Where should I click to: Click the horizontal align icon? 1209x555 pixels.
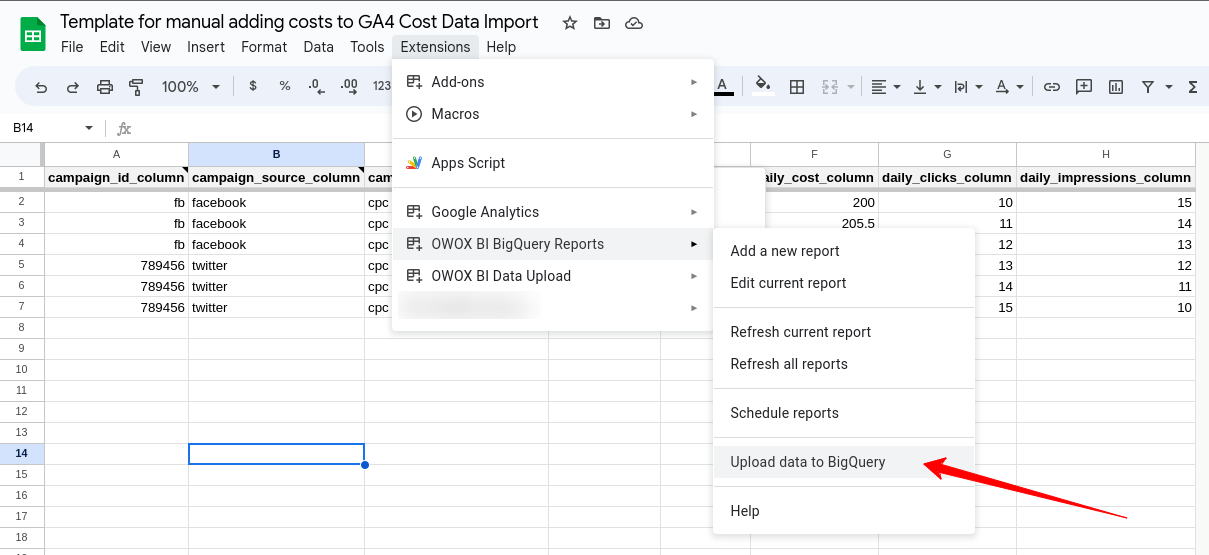coord(879,87)
